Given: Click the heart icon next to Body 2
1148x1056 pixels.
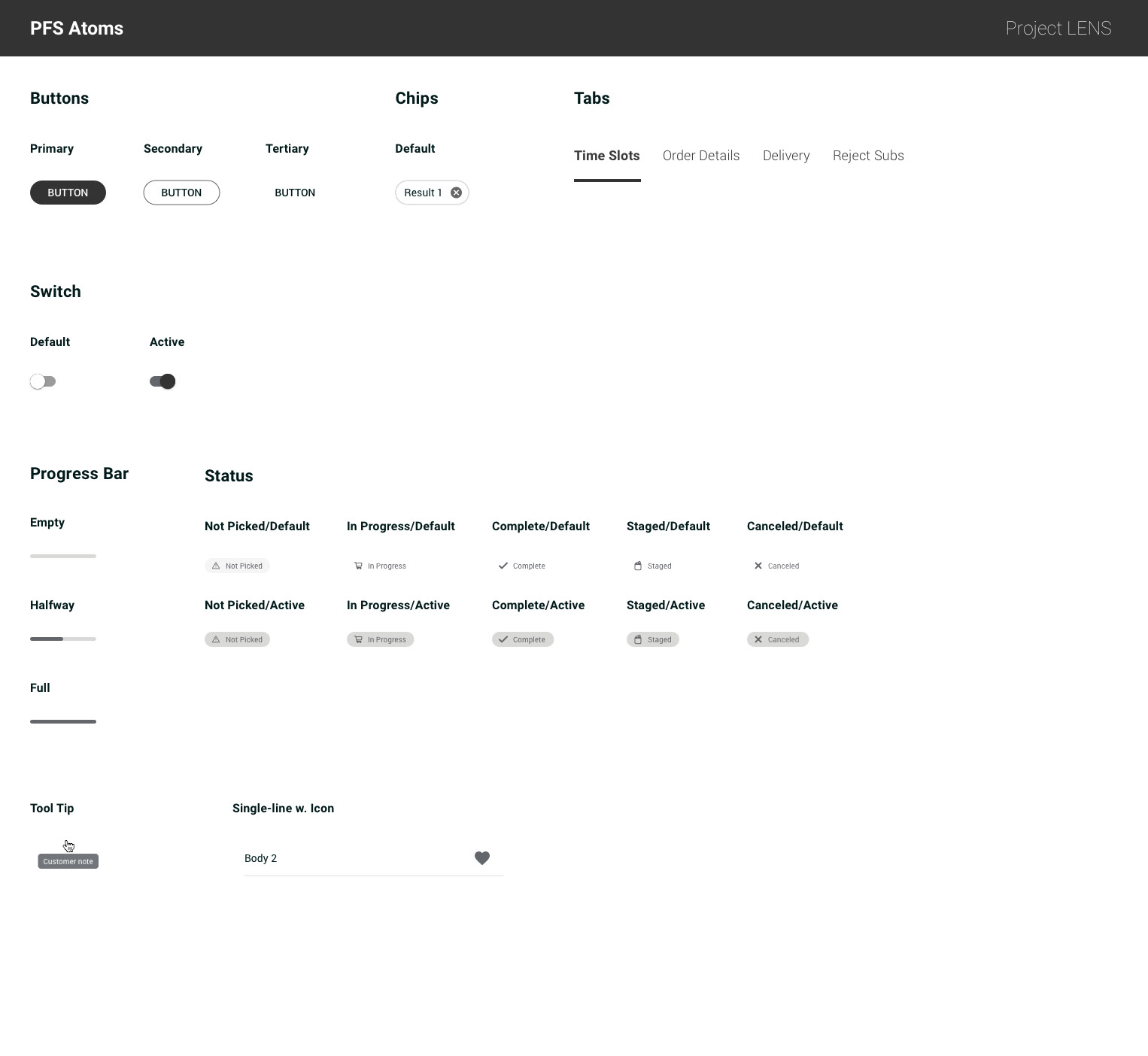Looking at the screenshot, I should (x=482, y=857).
